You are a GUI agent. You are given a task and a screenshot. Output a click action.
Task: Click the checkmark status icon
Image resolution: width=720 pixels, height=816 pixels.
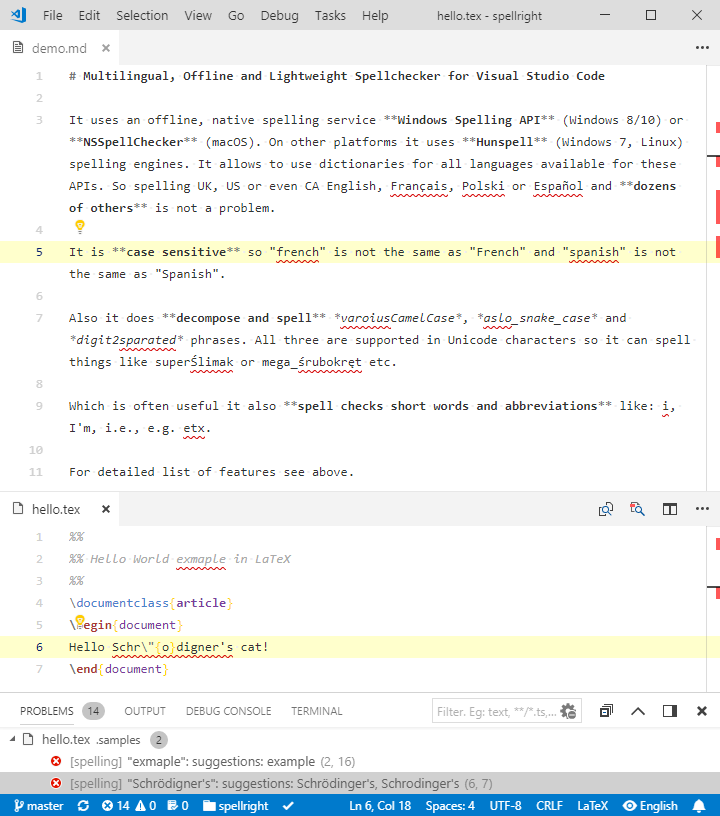[288, 806]
